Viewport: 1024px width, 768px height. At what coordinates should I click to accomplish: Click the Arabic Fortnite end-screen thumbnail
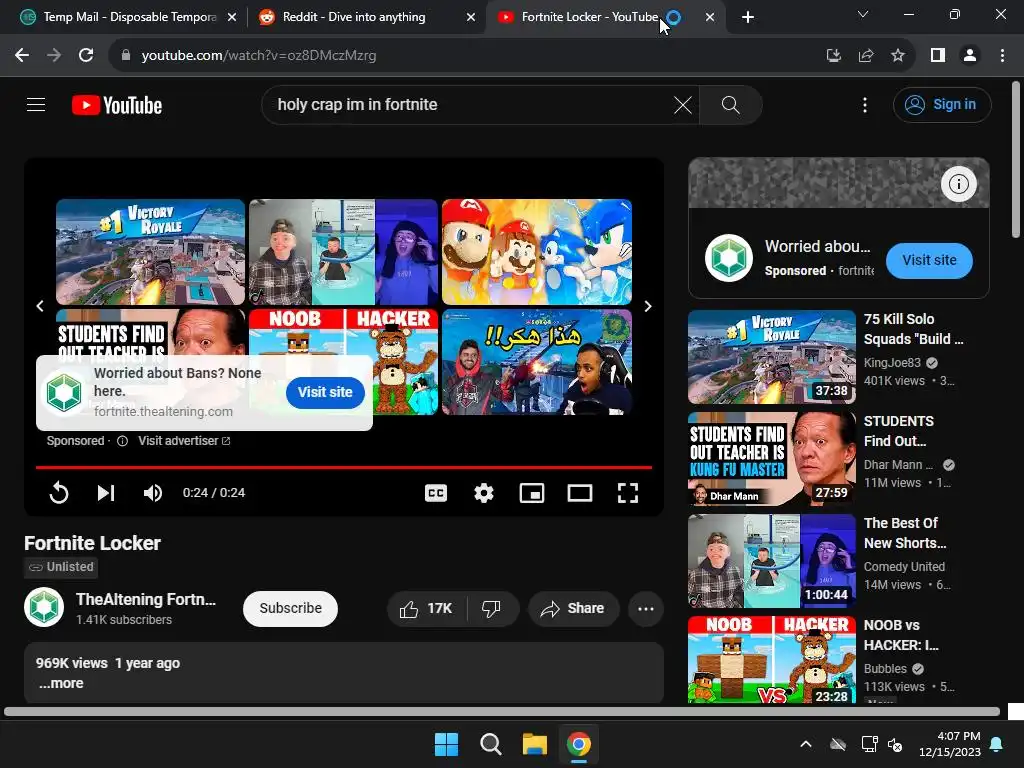[x=537, y=362]
